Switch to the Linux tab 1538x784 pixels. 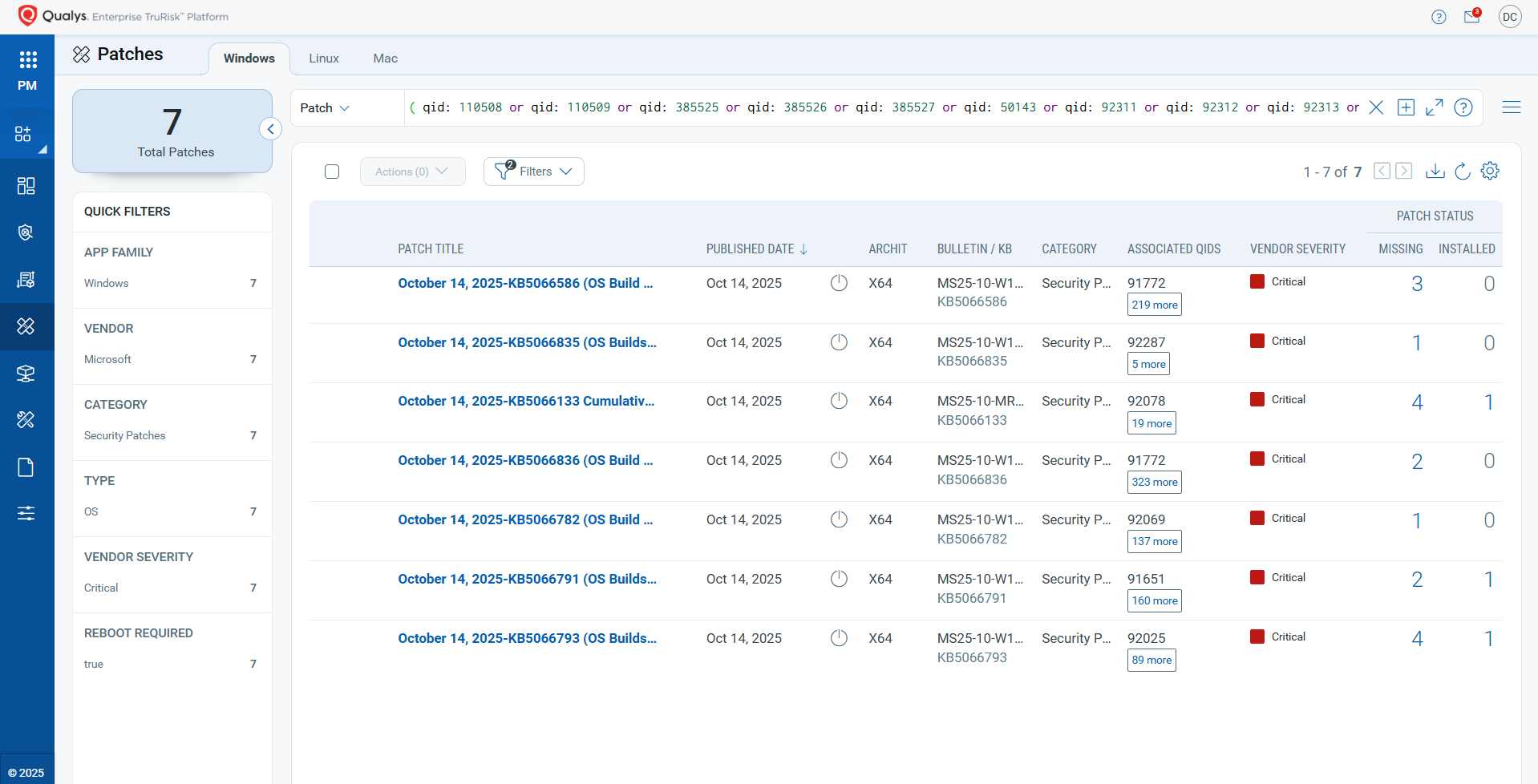pyautogui.click(x=324, y=59)
